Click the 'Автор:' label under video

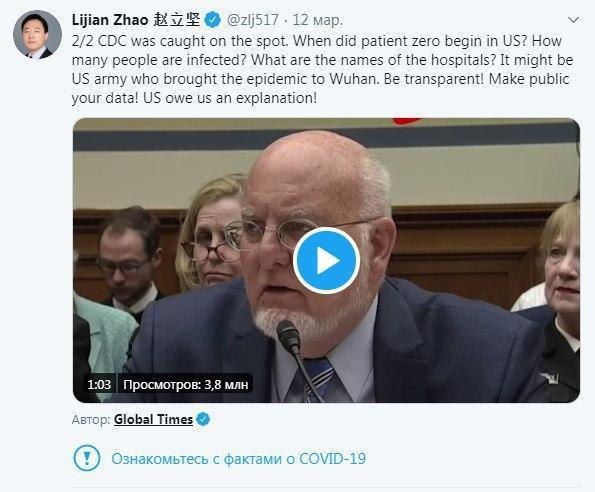[91, 419]
